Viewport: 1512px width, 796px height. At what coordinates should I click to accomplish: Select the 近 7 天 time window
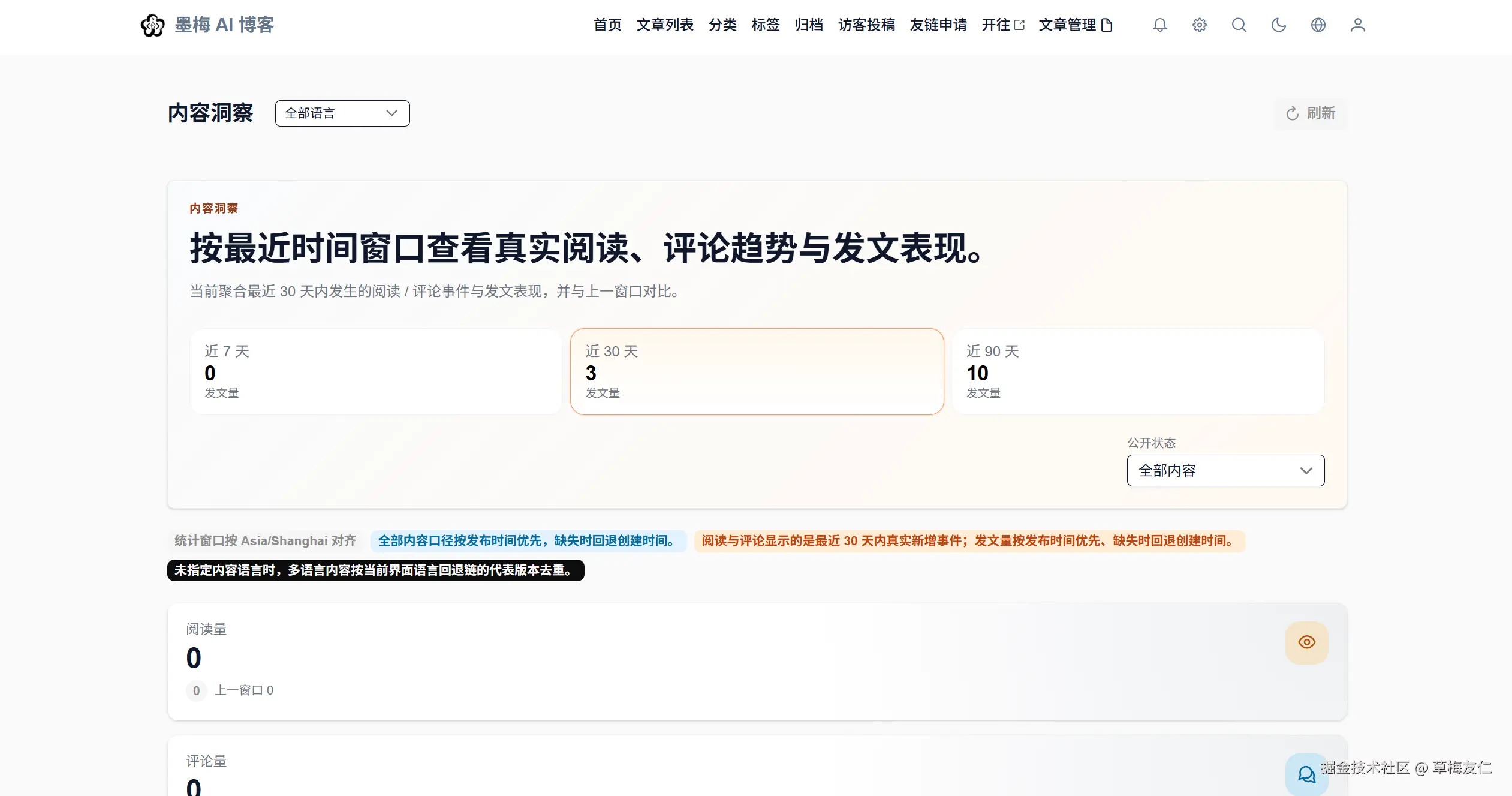(376, 371)
